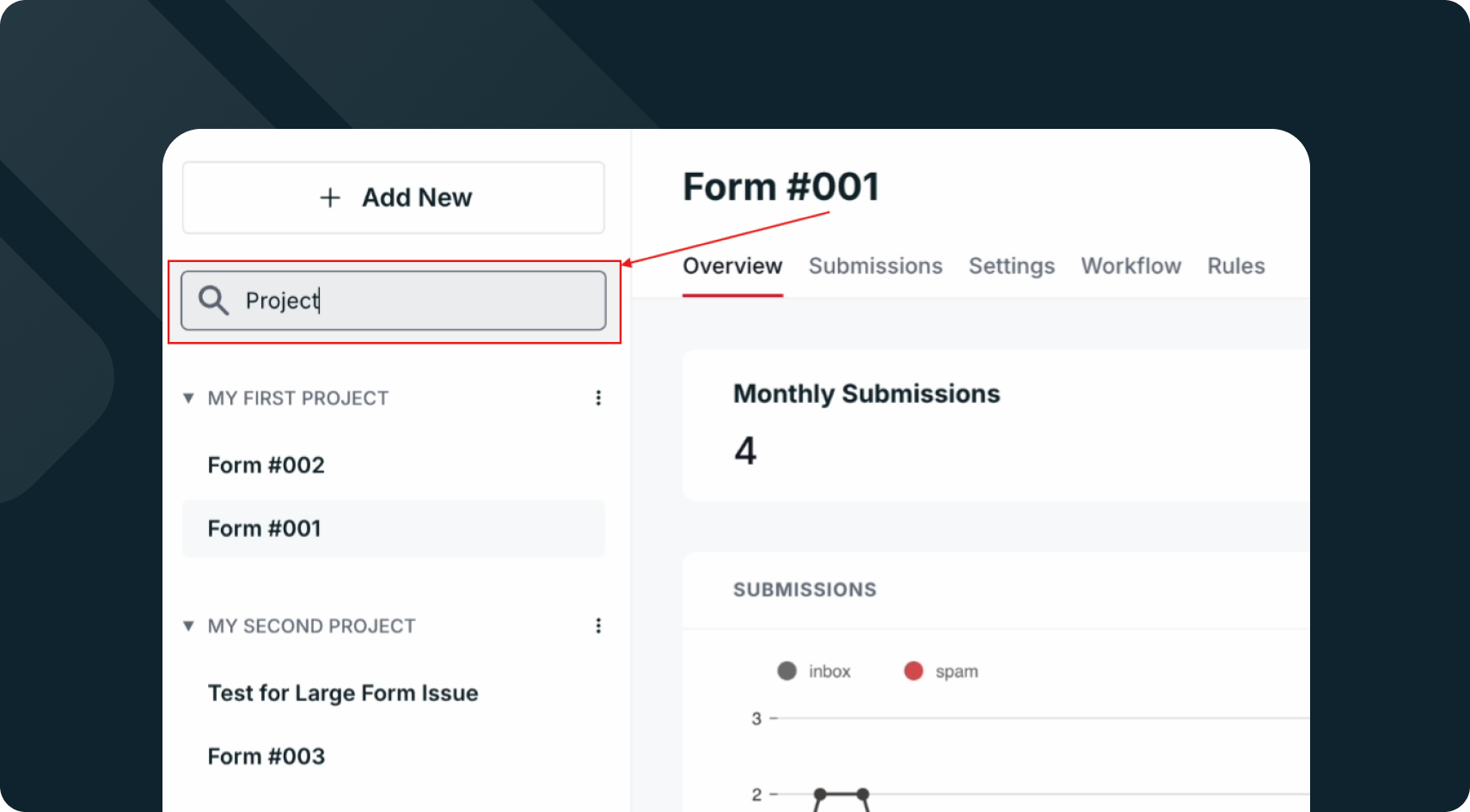This screenshot has width=1470, height=812.
Task: Click the leftmost data point on the chart
Action: [x=820, y=794]
